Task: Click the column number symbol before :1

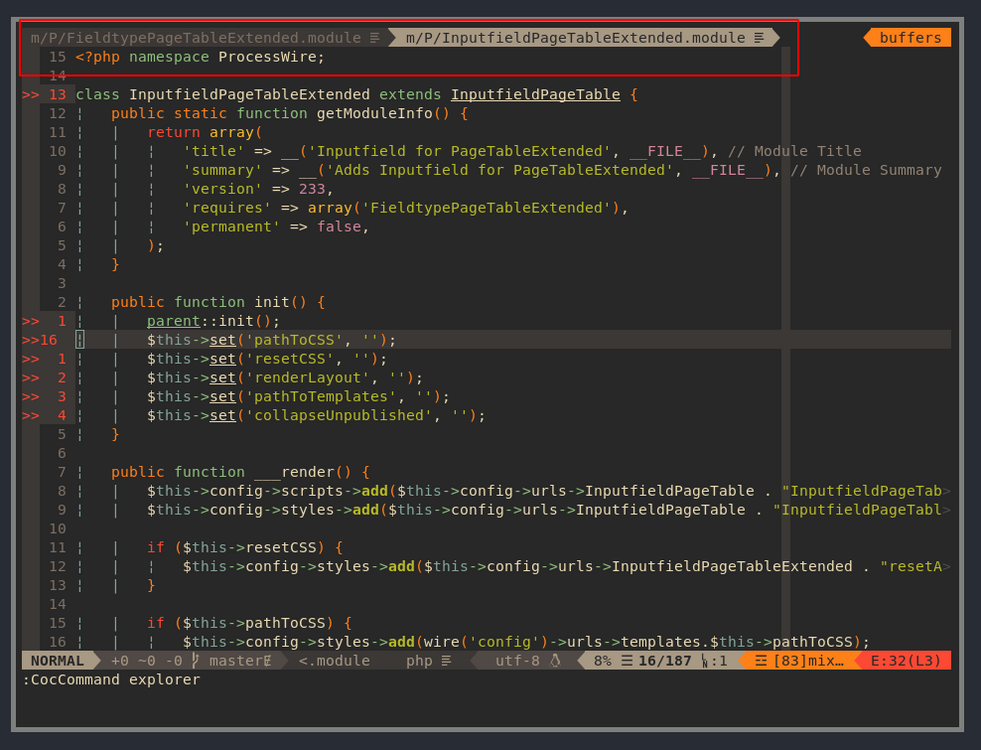Action: pyautogui.click(x=706, y=661)
